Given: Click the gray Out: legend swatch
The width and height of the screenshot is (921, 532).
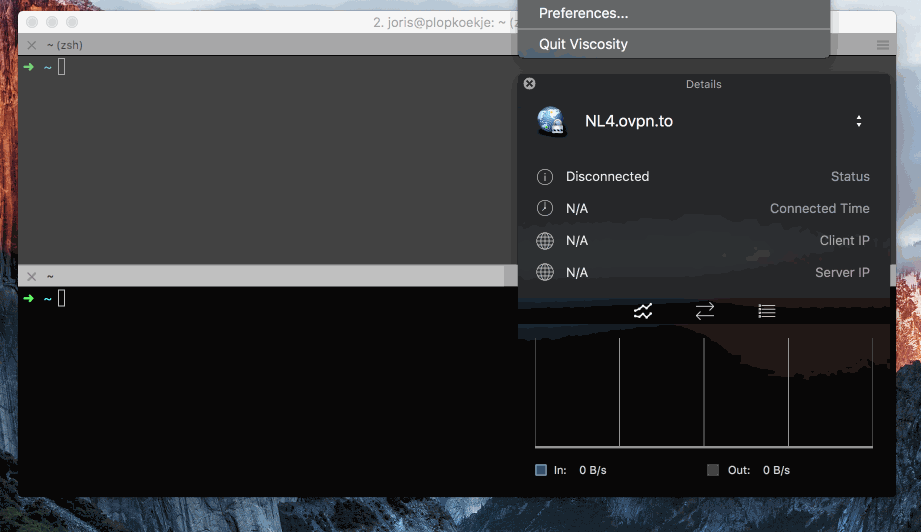Looking at the screenshot, I should 712,470.
